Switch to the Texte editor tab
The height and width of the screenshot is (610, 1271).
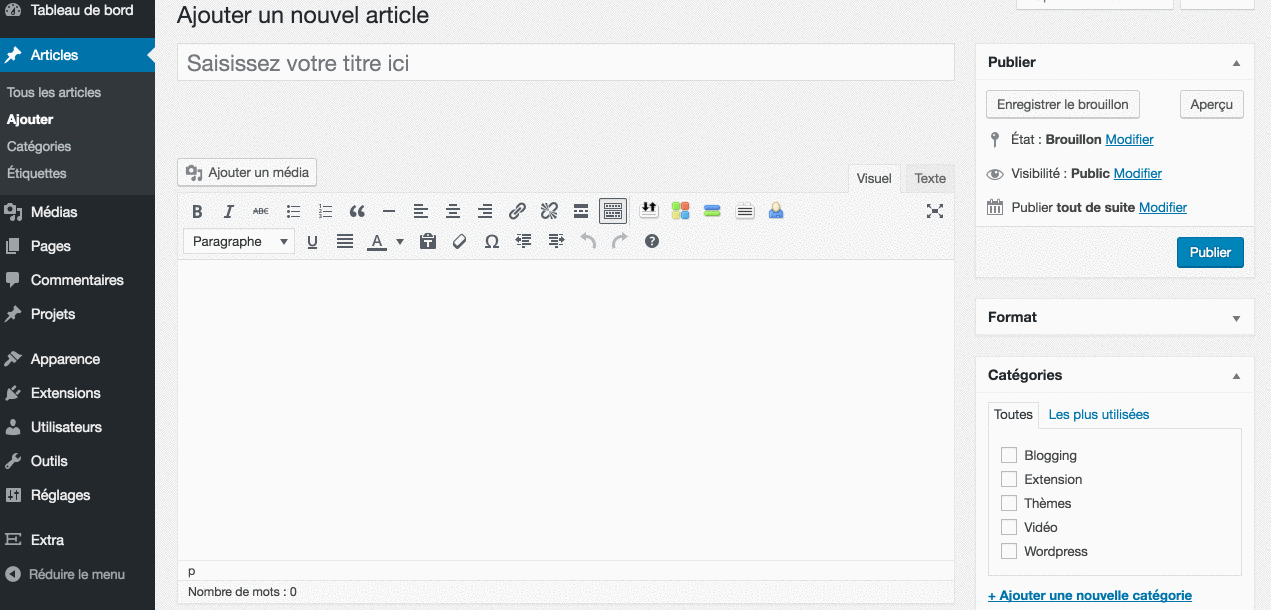point(930,178)
